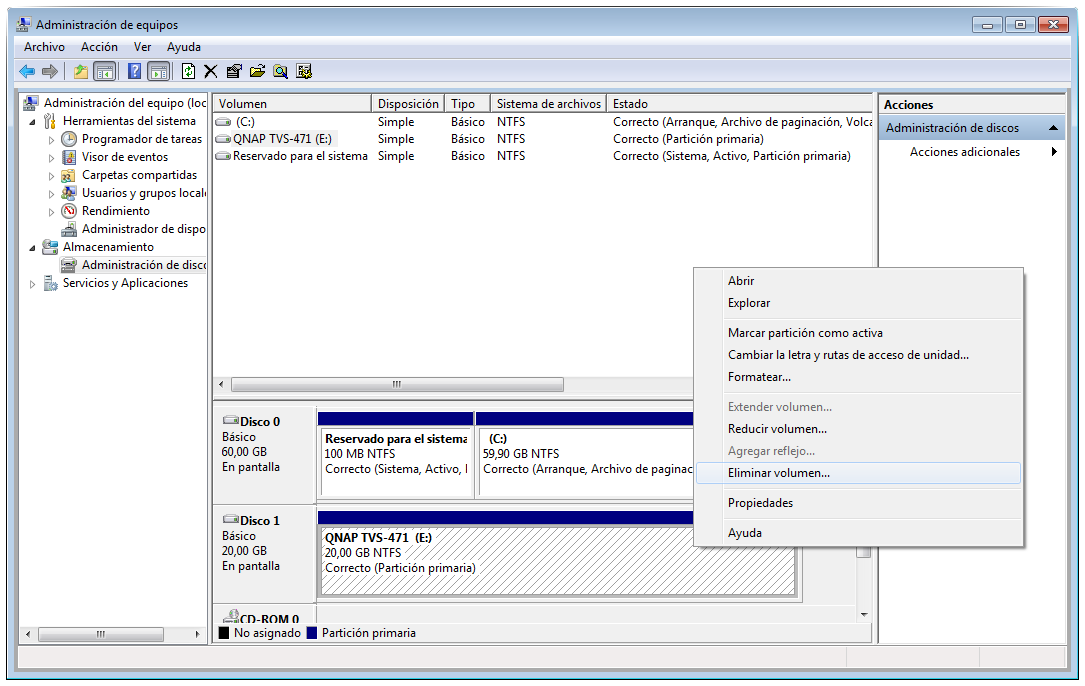Click the Herramientas del sistema tools icon
Viewport: 1085px width, 686px height.
(50, 121)
